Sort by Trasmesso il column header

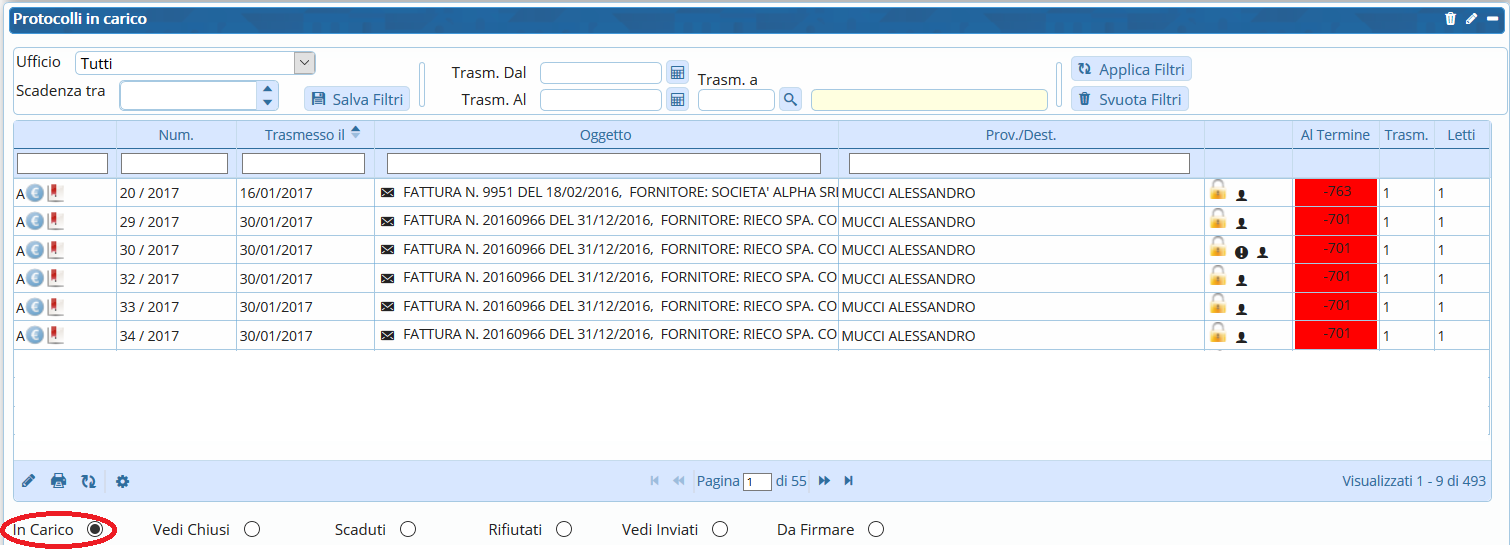pyautogui.click(x=305, y=135)
